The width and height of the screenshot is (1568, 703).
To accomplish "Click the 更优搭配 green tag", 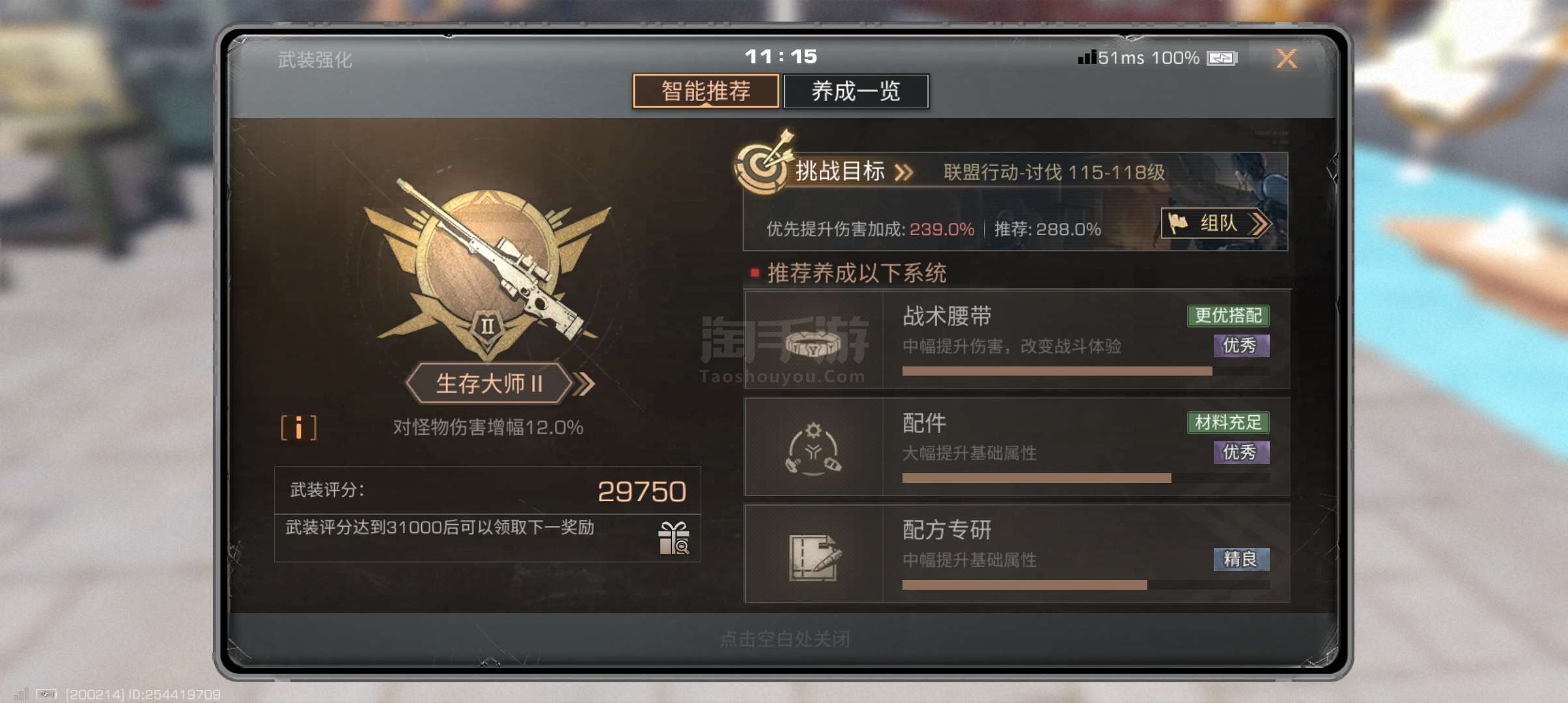I will tap(1228, 316).
